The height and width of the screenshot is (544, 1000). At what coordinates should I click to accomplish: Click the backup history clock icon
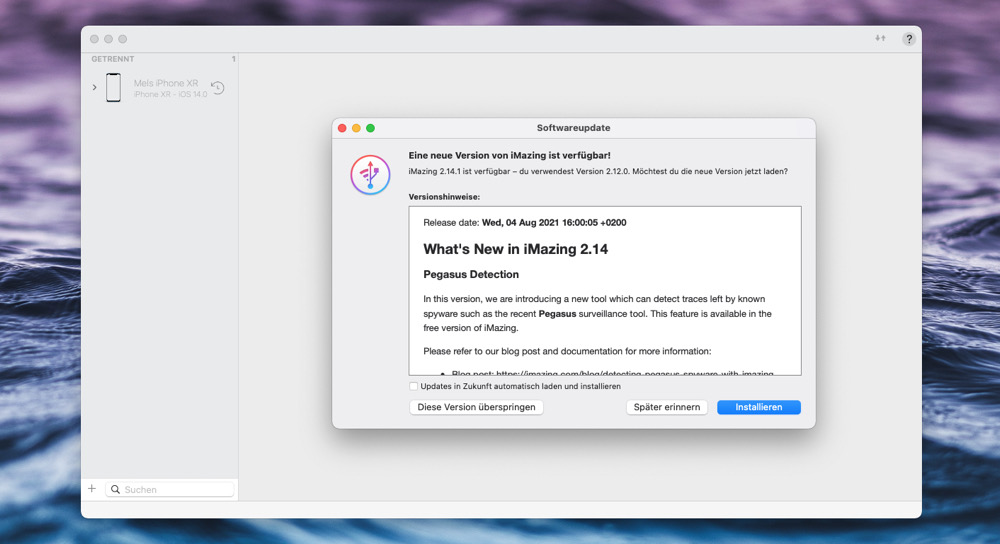pos(217,87)
